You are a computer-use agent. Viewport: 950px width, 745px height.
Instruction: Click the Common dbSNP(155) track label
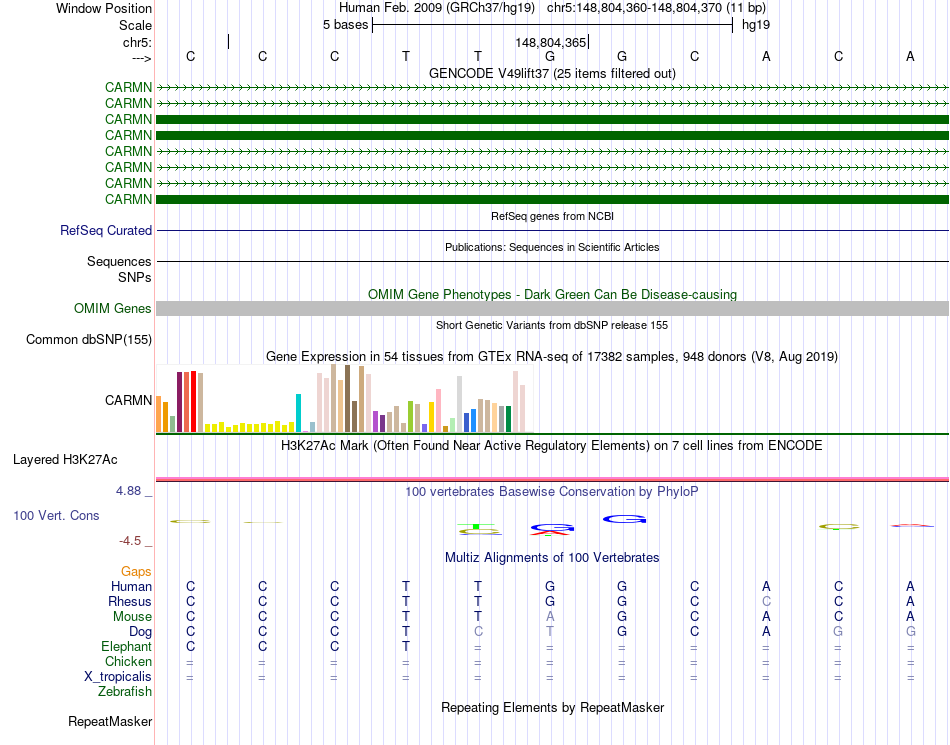pyautogui.click(x=88, y=339)
